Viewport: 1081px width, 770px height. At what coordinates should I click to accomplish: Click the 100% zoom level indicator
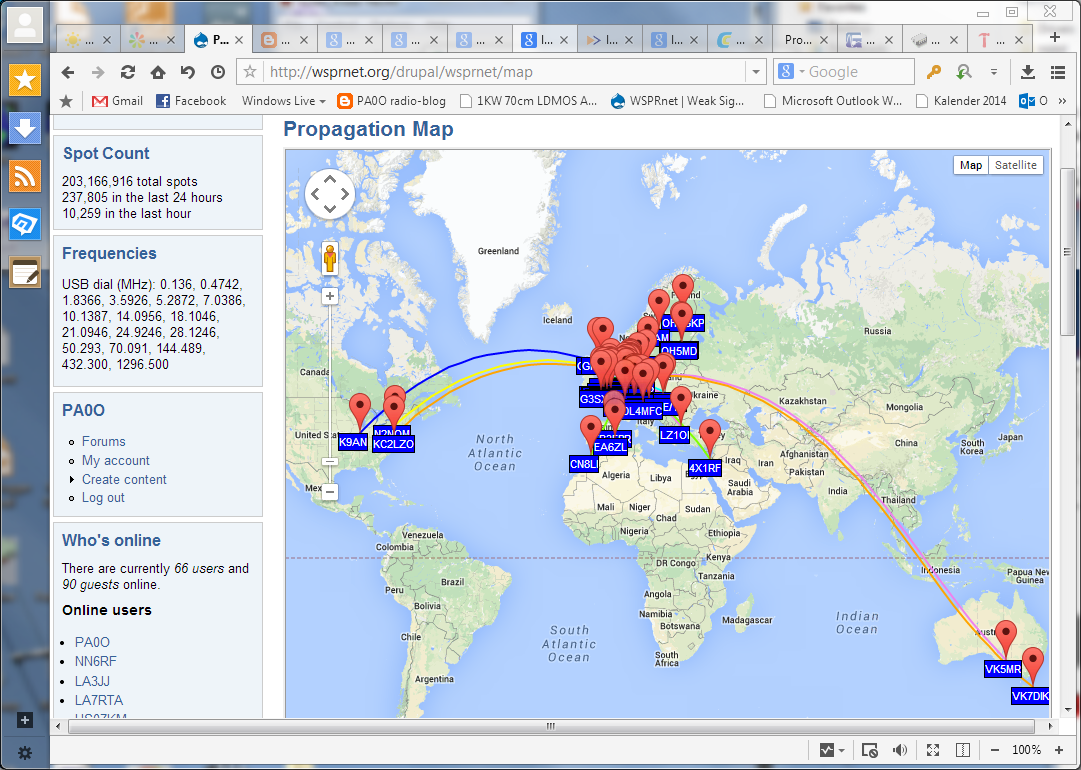[x=1026, y=750]
